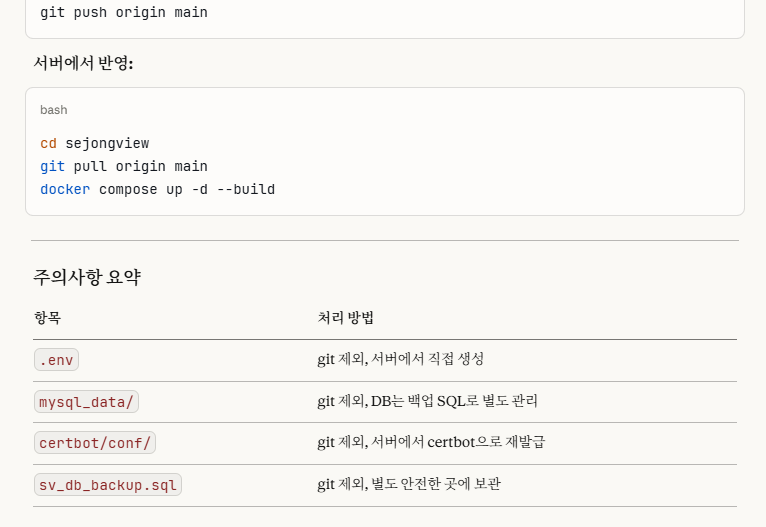The height and width of the screenshot is (527, 766).
Task: Select the ".env" code chip
Action: coord(57,360)
